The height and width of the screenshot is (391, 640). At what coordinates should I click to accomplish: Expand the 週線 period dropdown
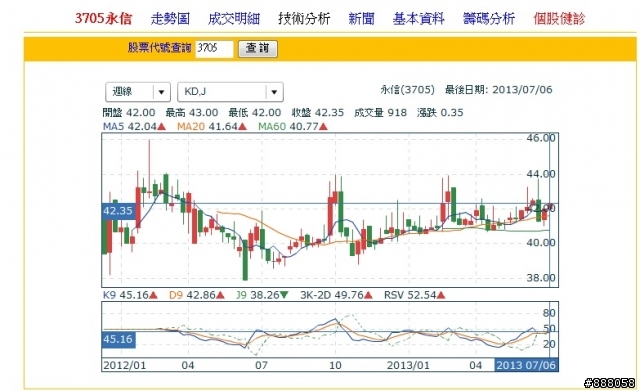138,92
